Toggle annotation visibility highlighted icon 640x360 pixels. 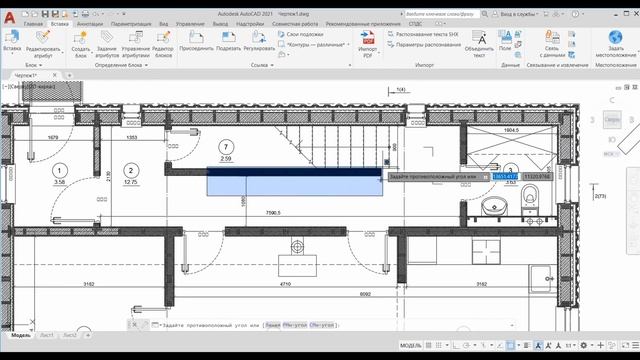pos(538,345)
